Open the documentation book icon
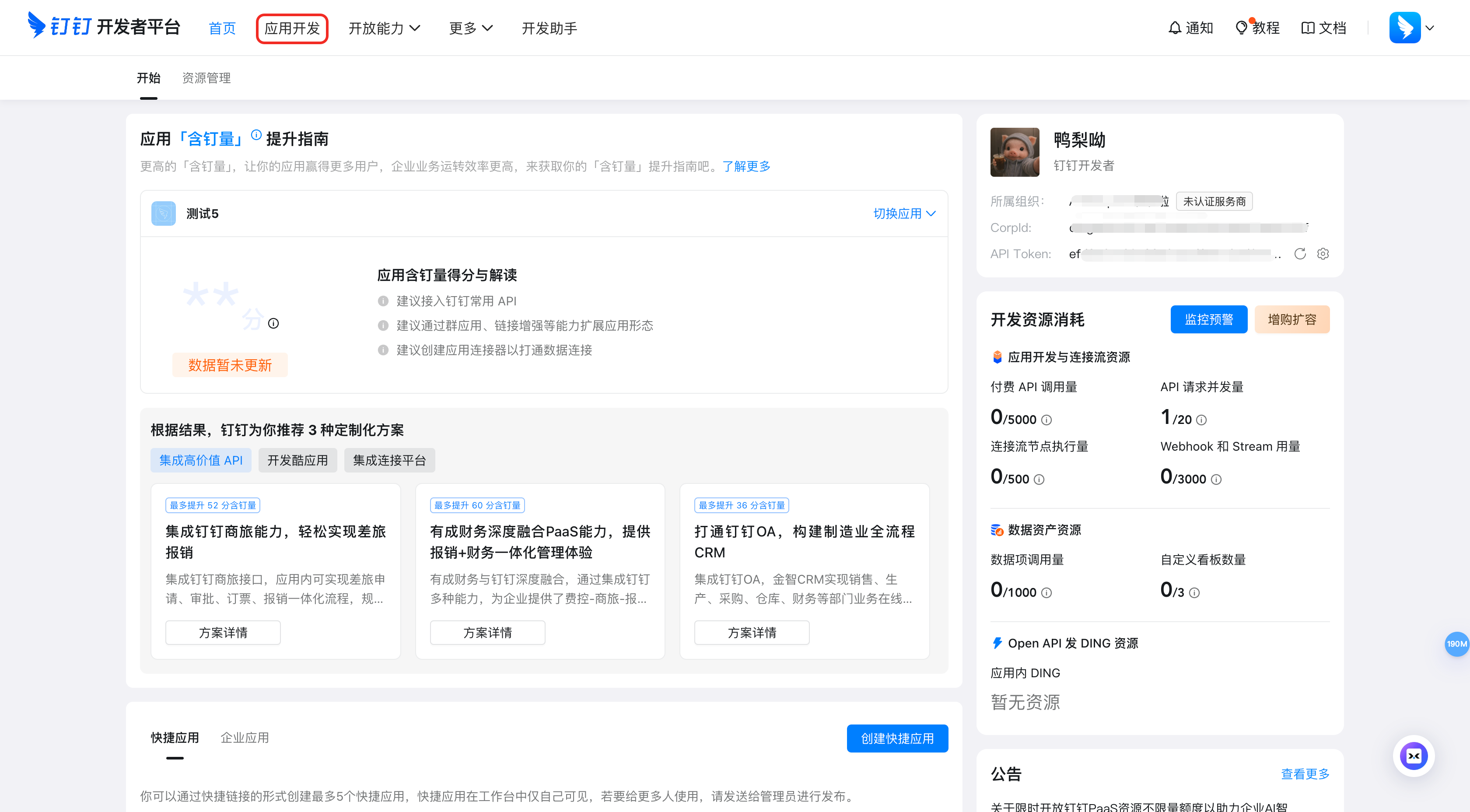This screenshot has height=812, width=1470. [x=1307, y=28]
